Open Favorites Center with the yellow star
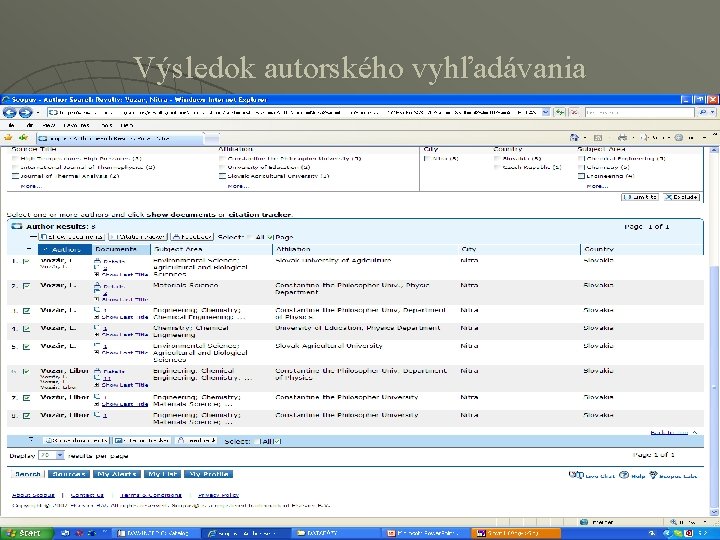The image size is (720, 540). [8, 137]
